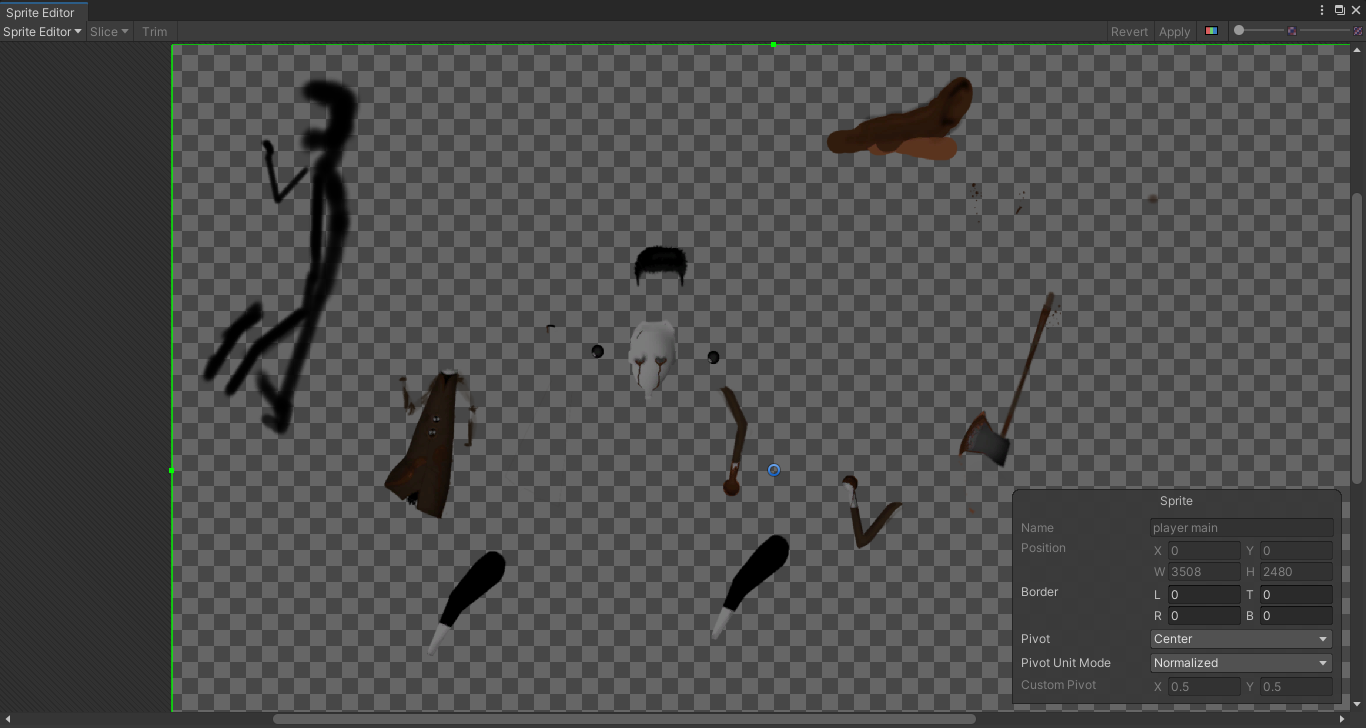Click the Trim button
1366x728 pixels.
click(x=155, y=31)
